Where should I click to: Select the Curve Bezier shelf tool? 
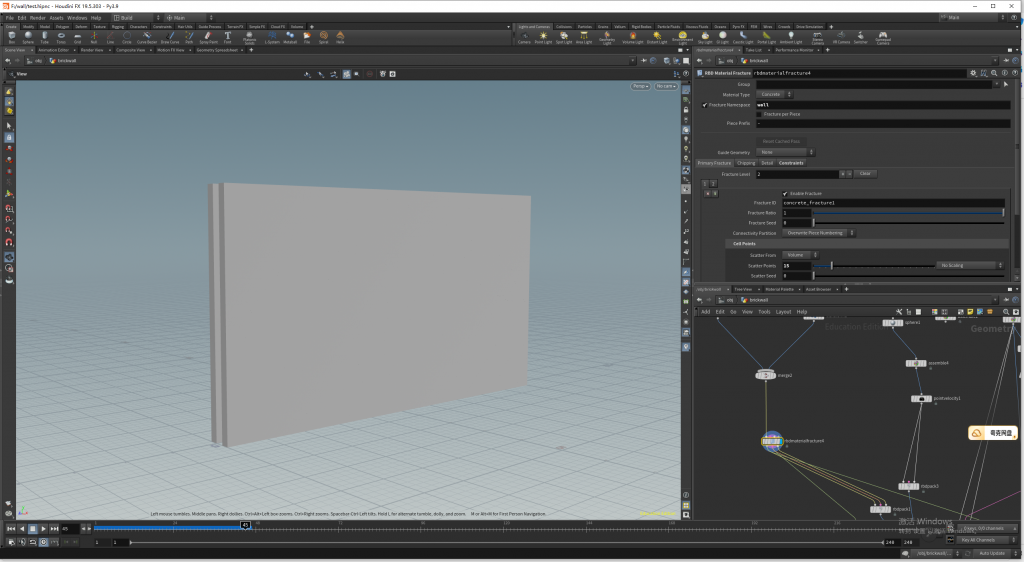(147, 37)
